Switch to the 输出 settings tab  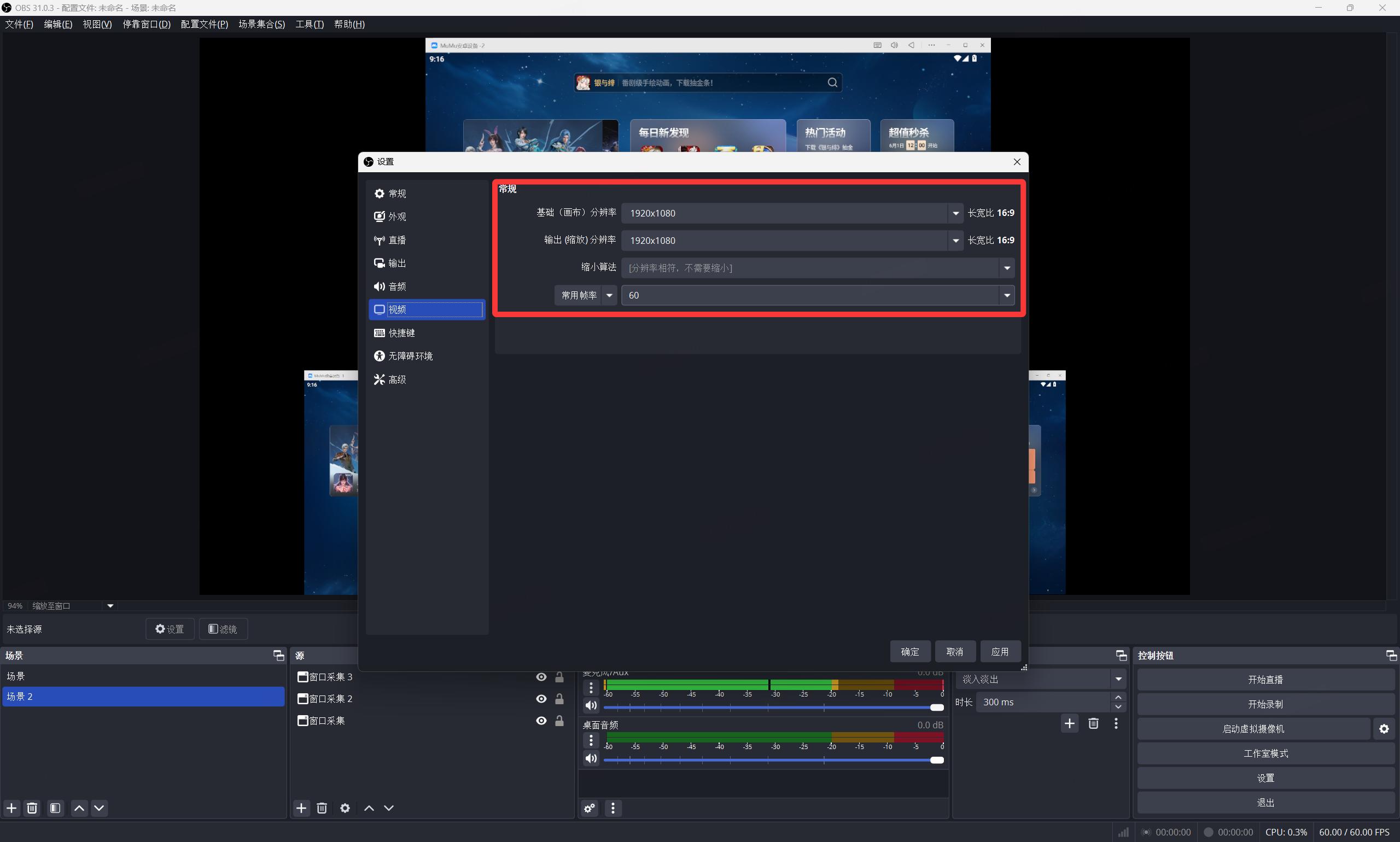pos(396,264)
